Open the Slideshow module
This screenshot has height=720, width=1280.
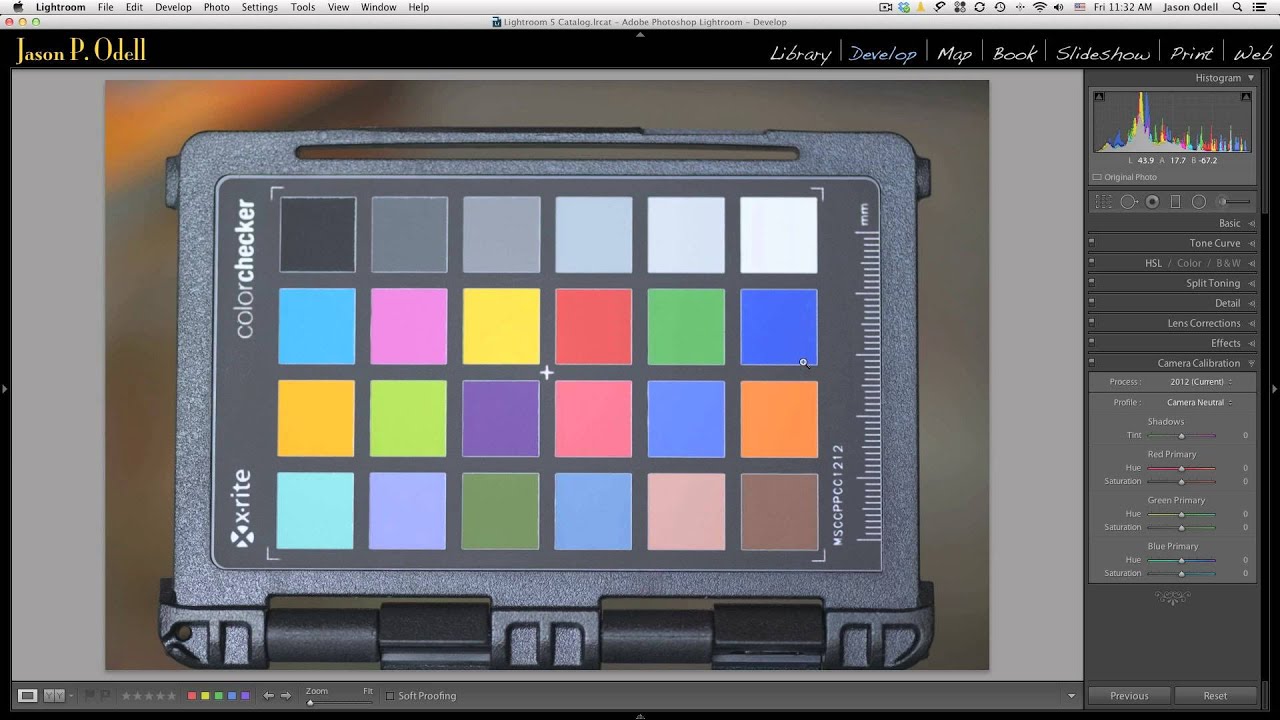tap(1103, 53)
